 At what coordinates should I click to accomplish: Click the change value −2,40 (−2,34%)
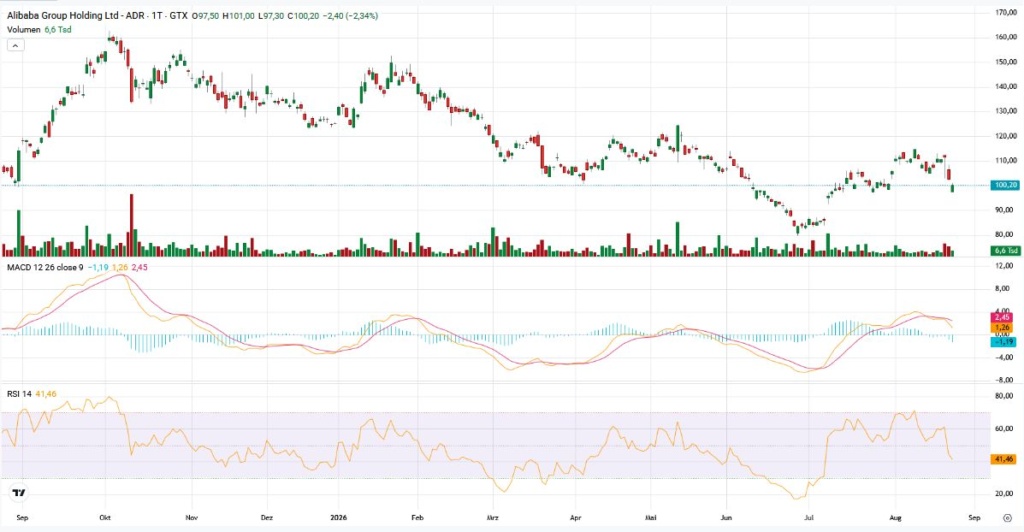(350, 16)
